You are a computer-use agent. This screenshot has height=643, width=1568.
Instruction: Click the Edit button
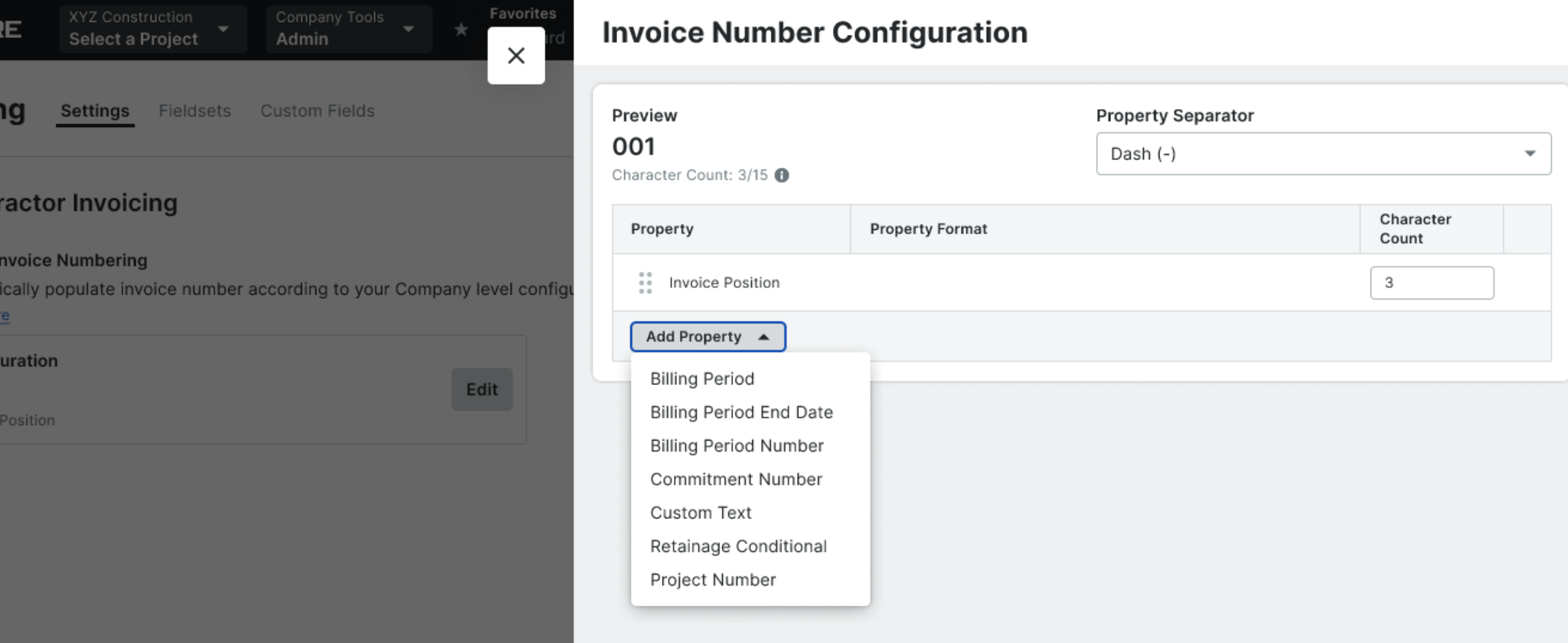[x=481, y=389]
